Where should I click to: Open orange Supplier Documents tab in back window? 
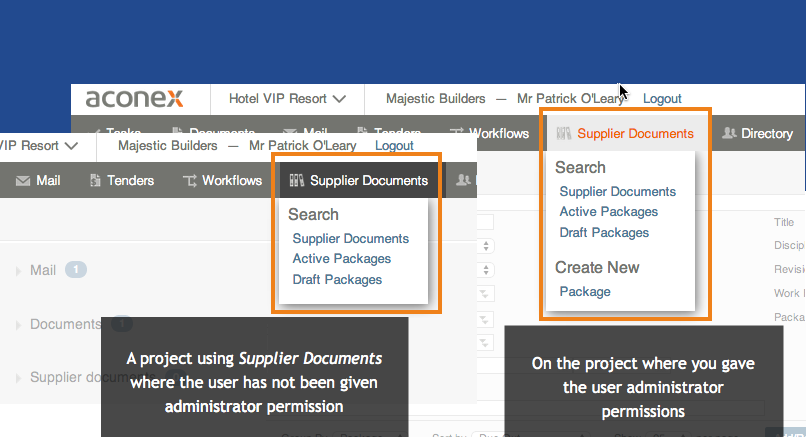[626, 134]
